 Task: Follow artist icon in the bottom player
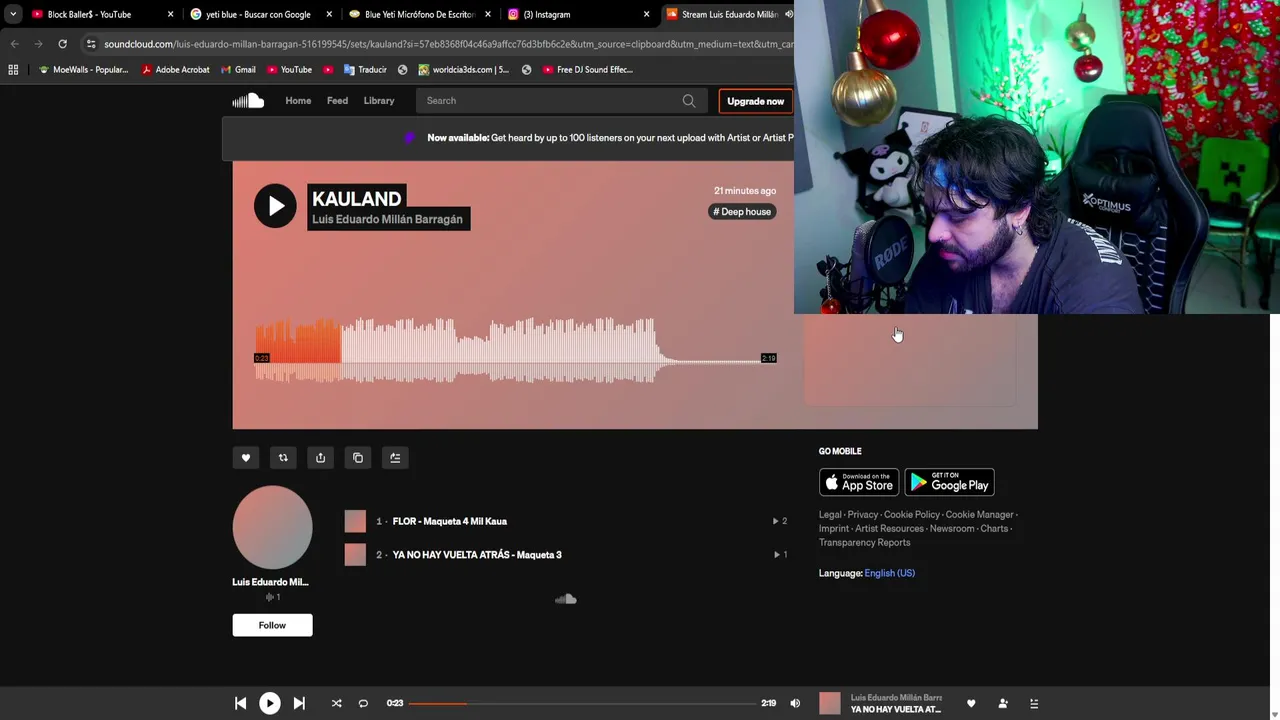[1003, 703]
